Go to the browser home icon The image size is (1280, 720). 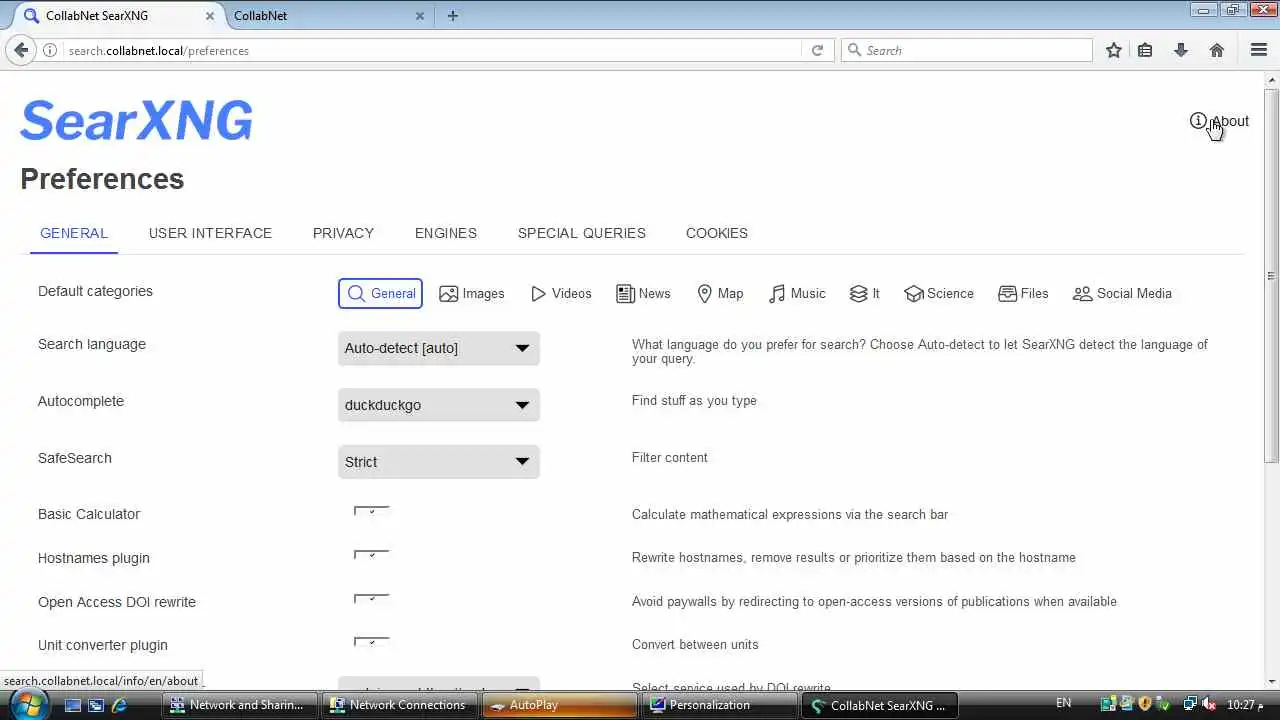(x=1217, y=50)
